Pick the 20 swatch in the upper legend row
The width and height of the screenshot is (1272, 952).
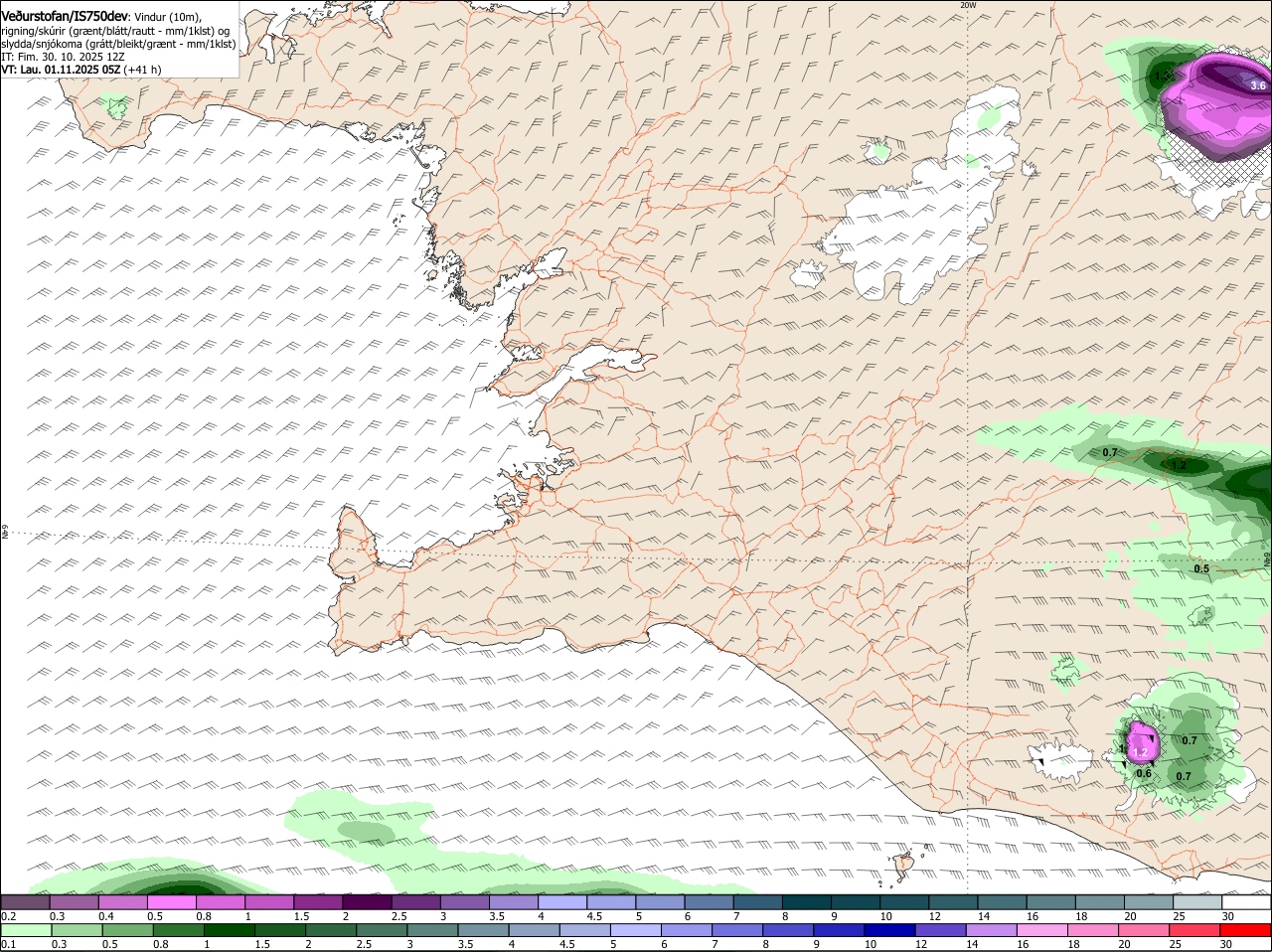(1149, 901)
